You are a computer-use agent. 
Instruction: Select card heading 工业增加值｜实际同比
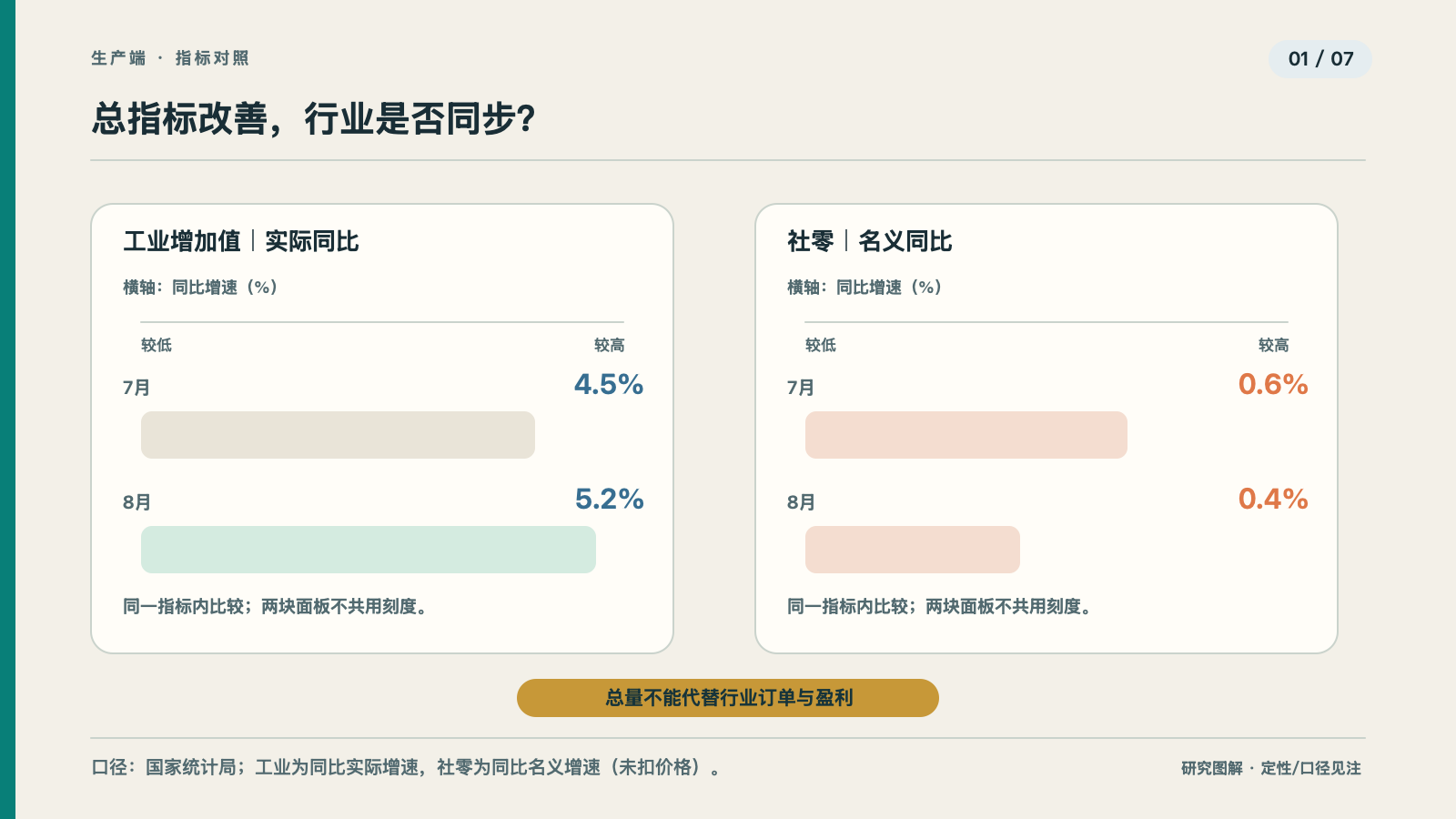pos(241,241)
